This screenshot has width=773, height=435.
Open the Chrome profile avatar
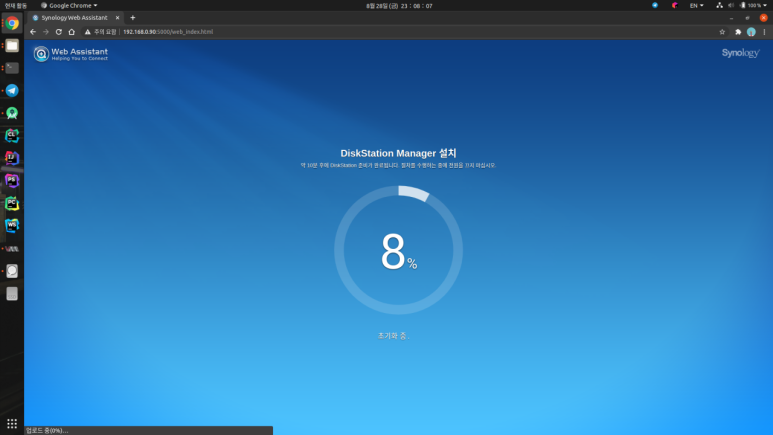[751, 32]
